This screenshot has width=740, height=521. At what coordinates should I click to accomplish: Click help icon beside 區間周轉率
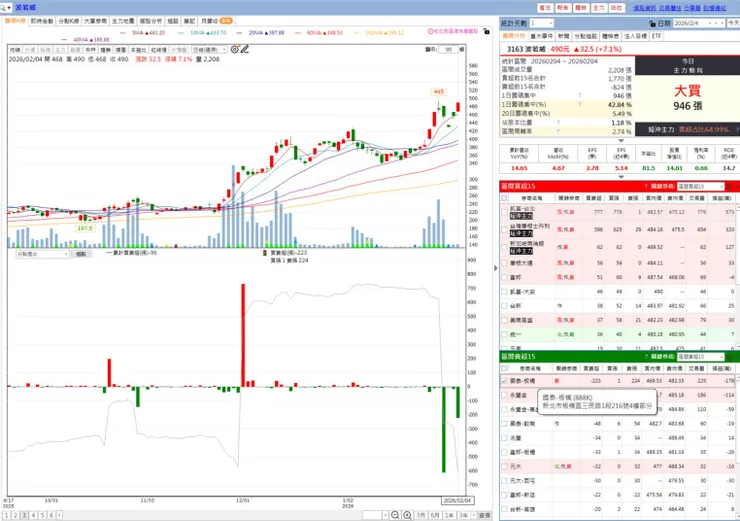pos(558,131)
